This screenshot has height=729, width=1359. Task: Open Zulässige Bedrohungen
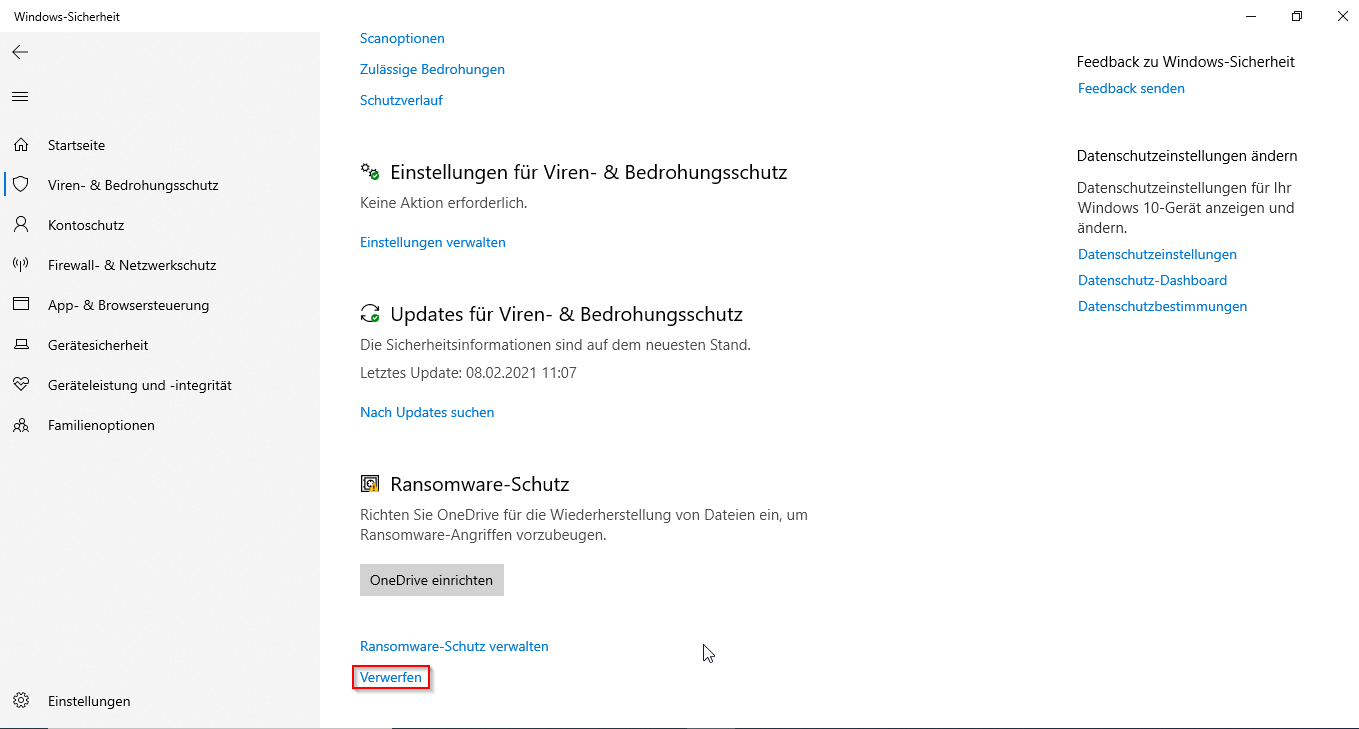(432, 69)
